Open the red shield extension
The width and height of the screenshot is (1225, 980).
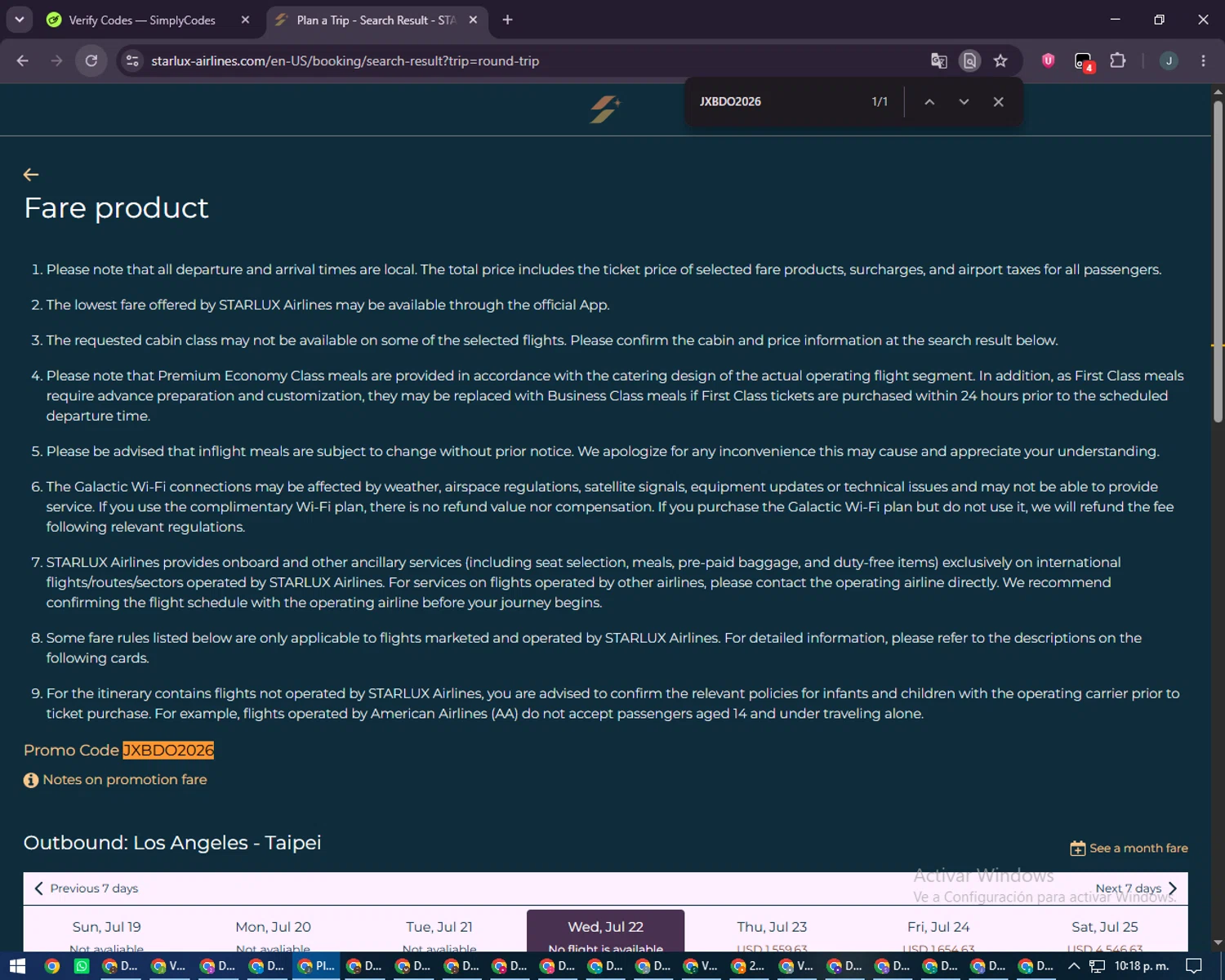coord(1049,60)
